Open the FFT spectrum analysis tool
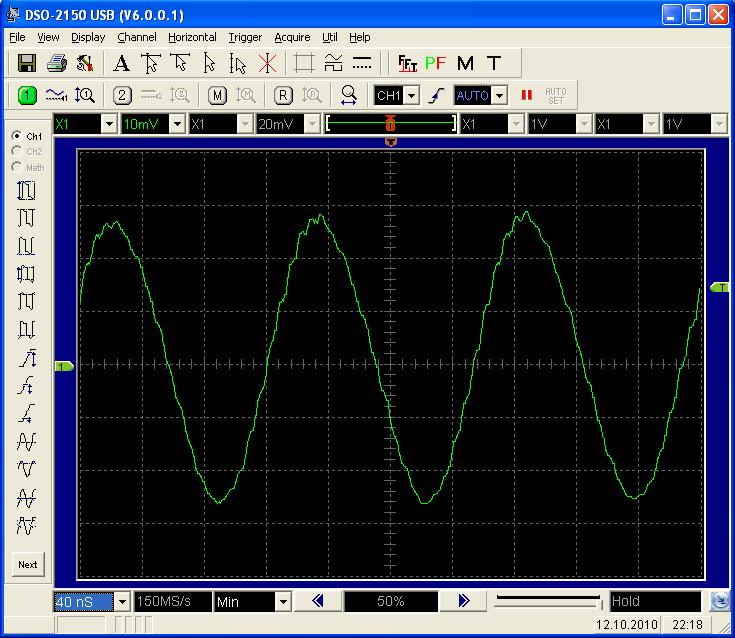 click(407, 63)
